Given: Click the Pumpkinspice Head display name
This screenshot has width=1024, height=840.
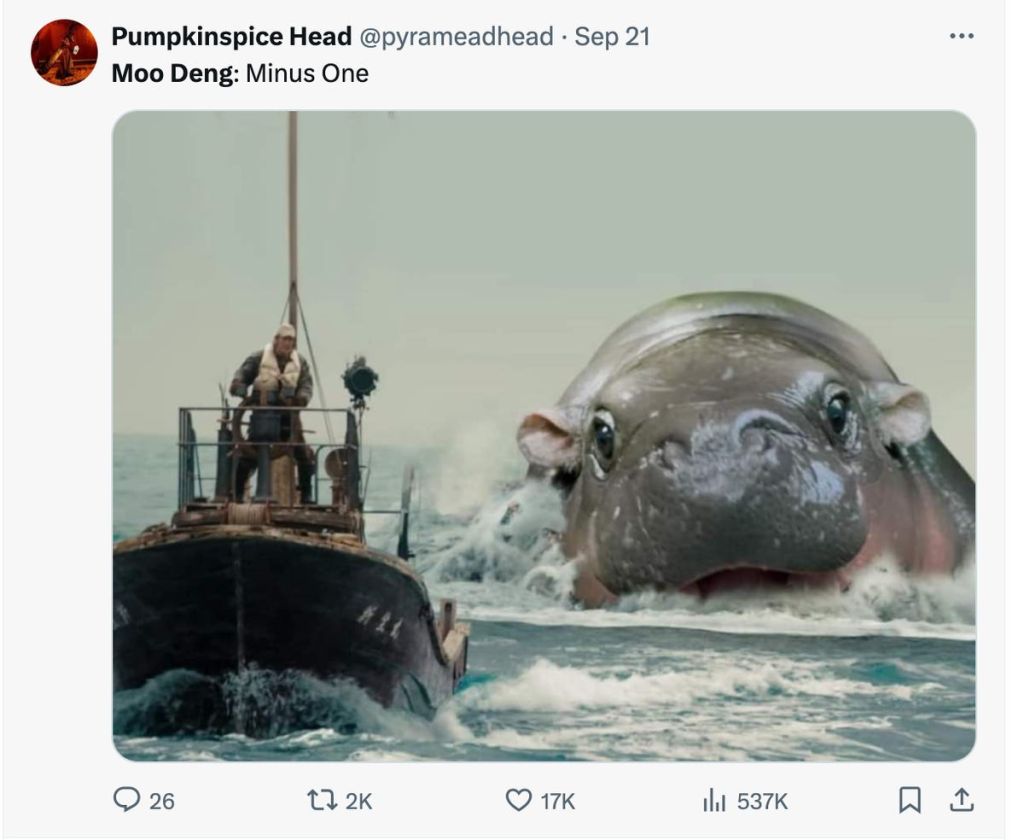Looking at the screenshot, I should pyautogui.click(x=231, y=36).
